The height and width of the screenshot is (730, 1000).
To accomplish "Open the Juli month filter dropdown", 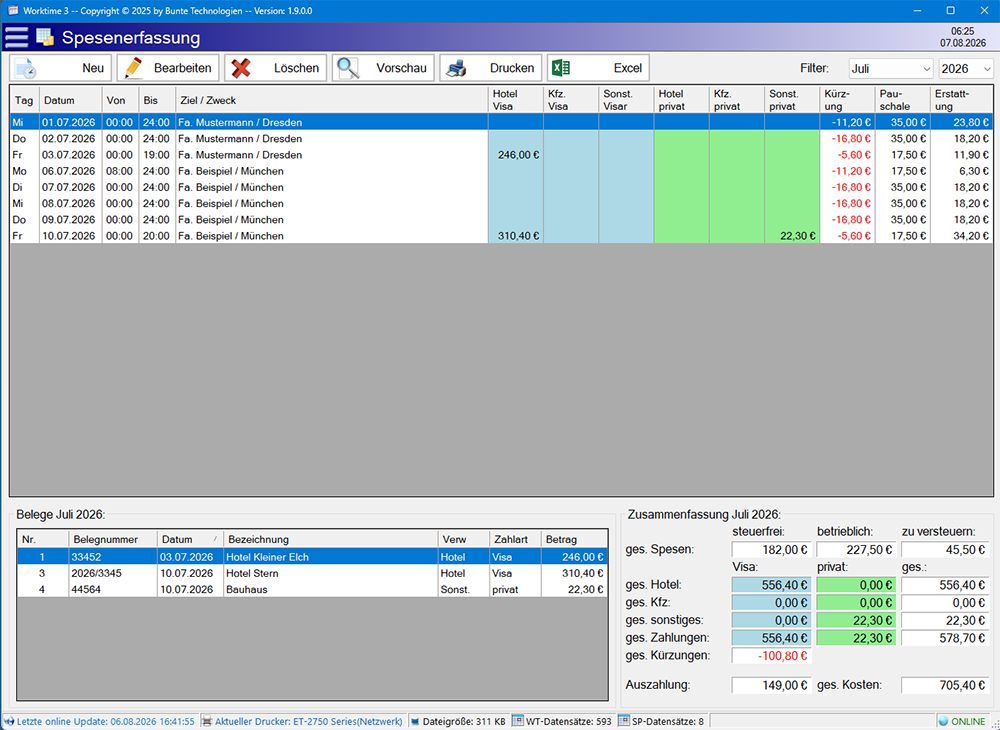I will pos(891,68).
